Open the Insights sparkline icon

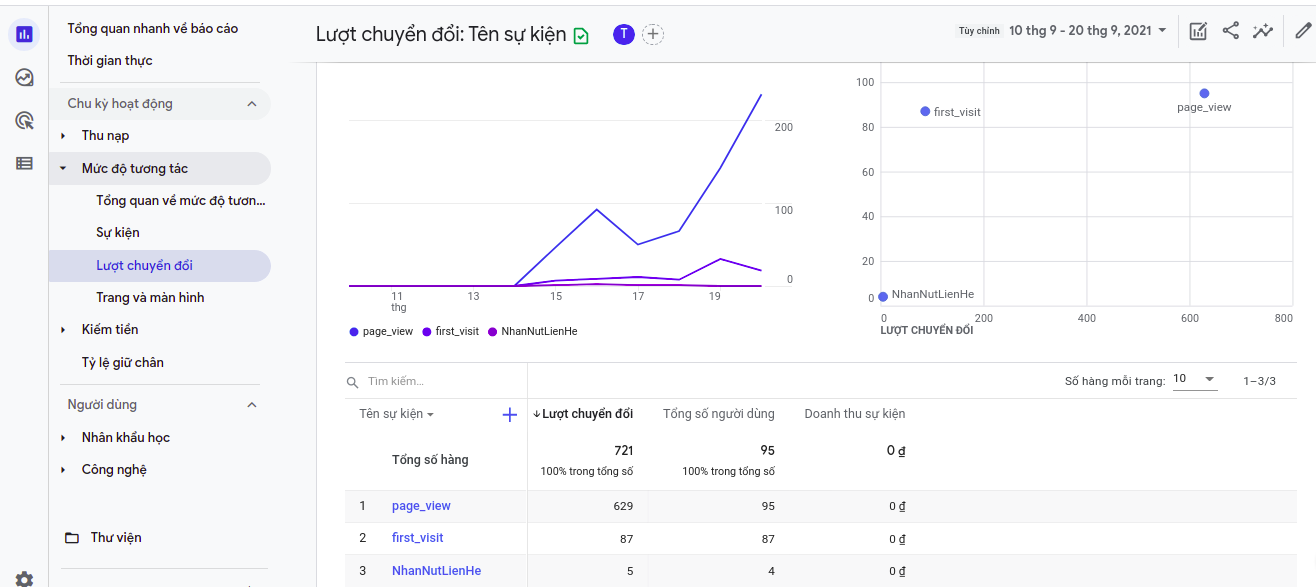tap(1262, 31)
